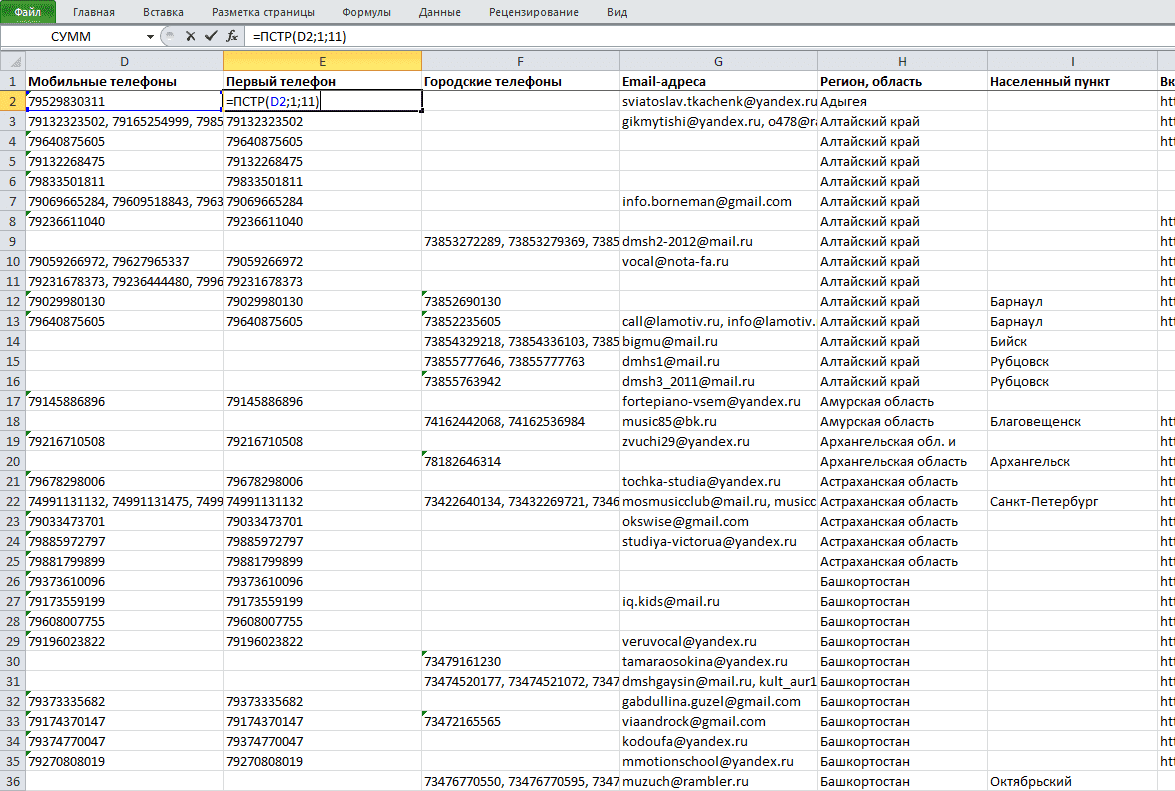
Task: Click header cell Мобильные телефоны
Action: click(124, 81)
